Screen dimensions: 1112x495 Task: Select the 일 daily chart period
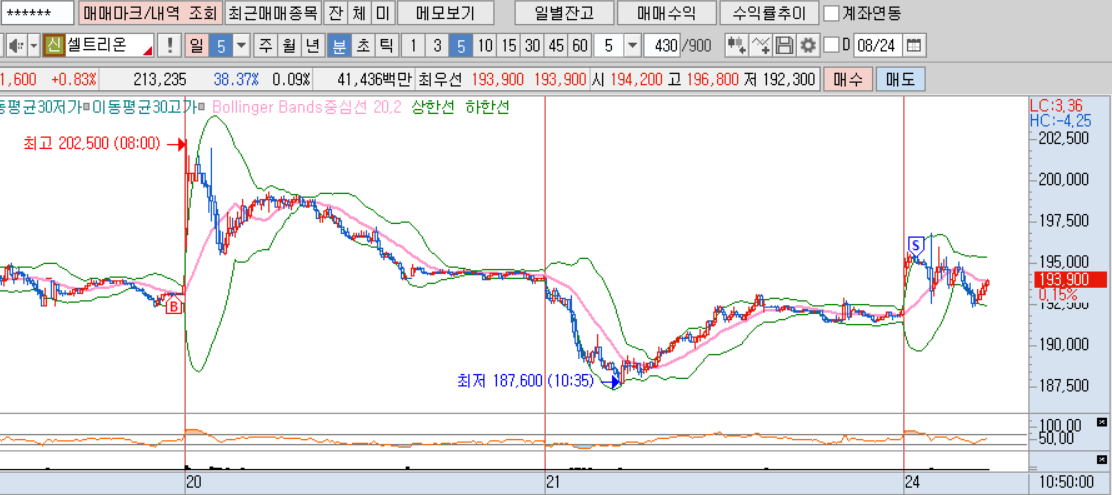tap(196, 46)
